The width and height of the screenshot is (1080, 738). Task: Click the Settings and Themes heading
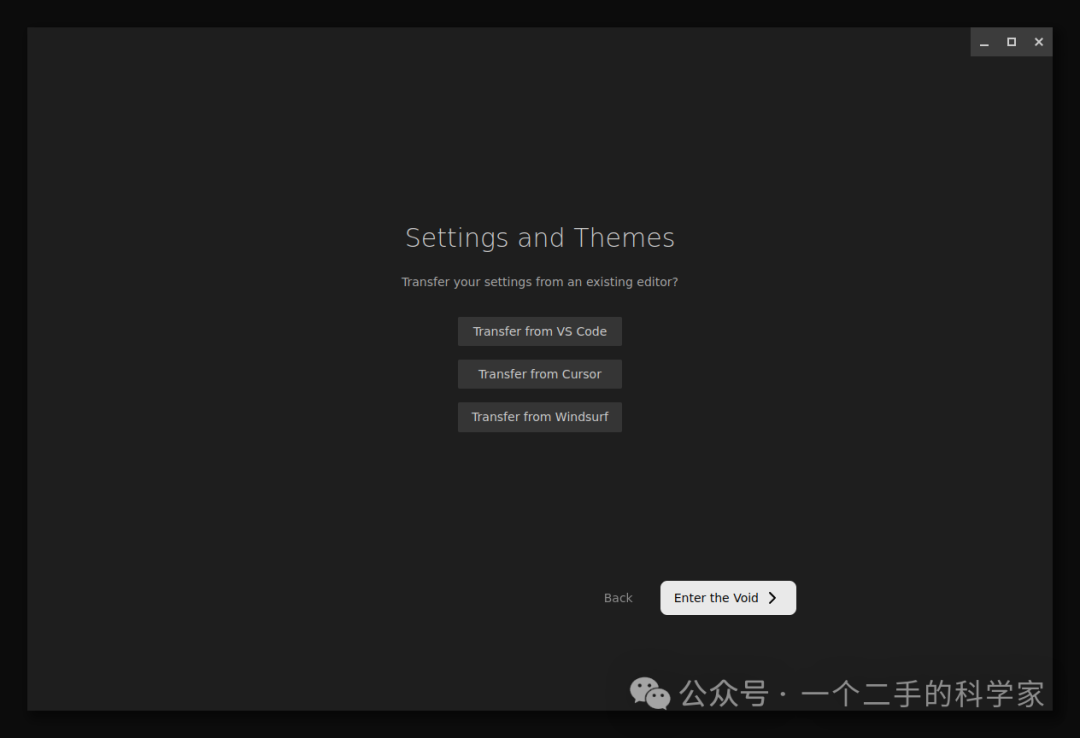[x=540, y=238]
